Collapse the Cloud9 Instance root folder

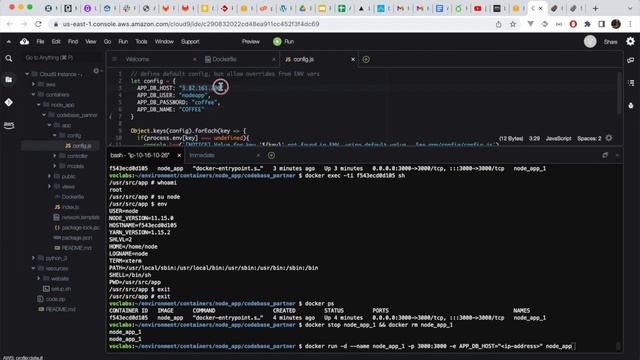coord(27,74)
